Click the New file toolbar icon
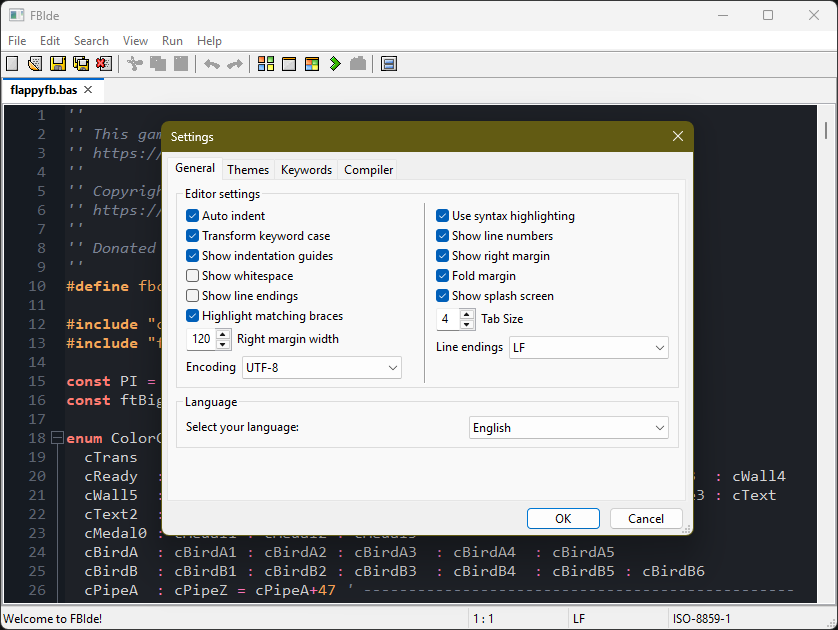The width and height of the screenshot is (838, 630). click(12, 64)
